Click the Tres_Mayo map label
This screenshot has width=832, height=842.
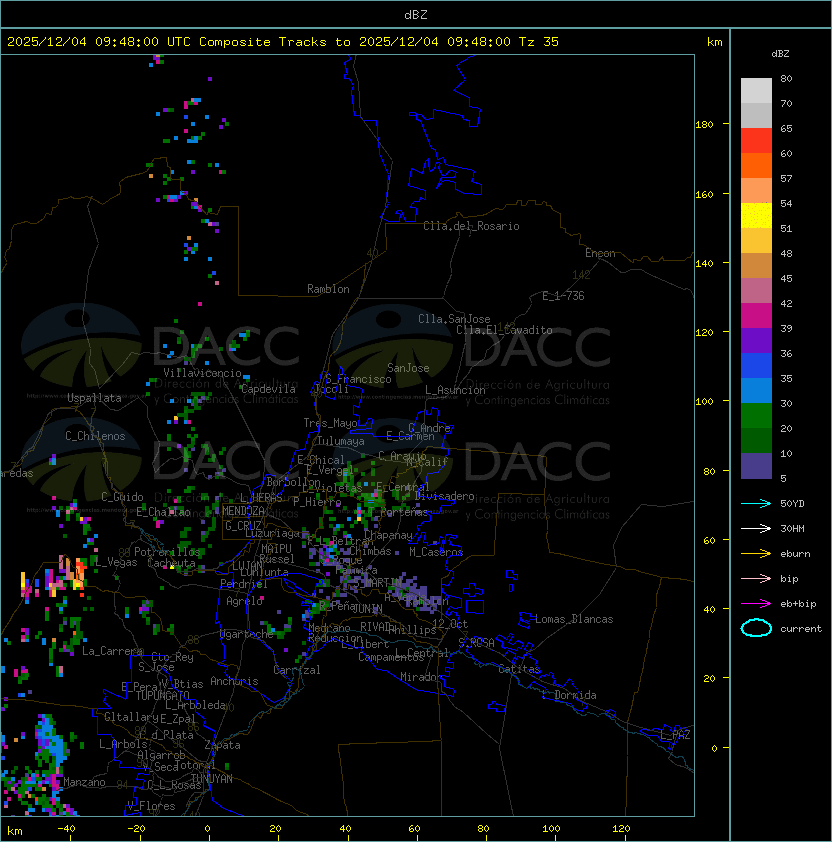point(330,423)
